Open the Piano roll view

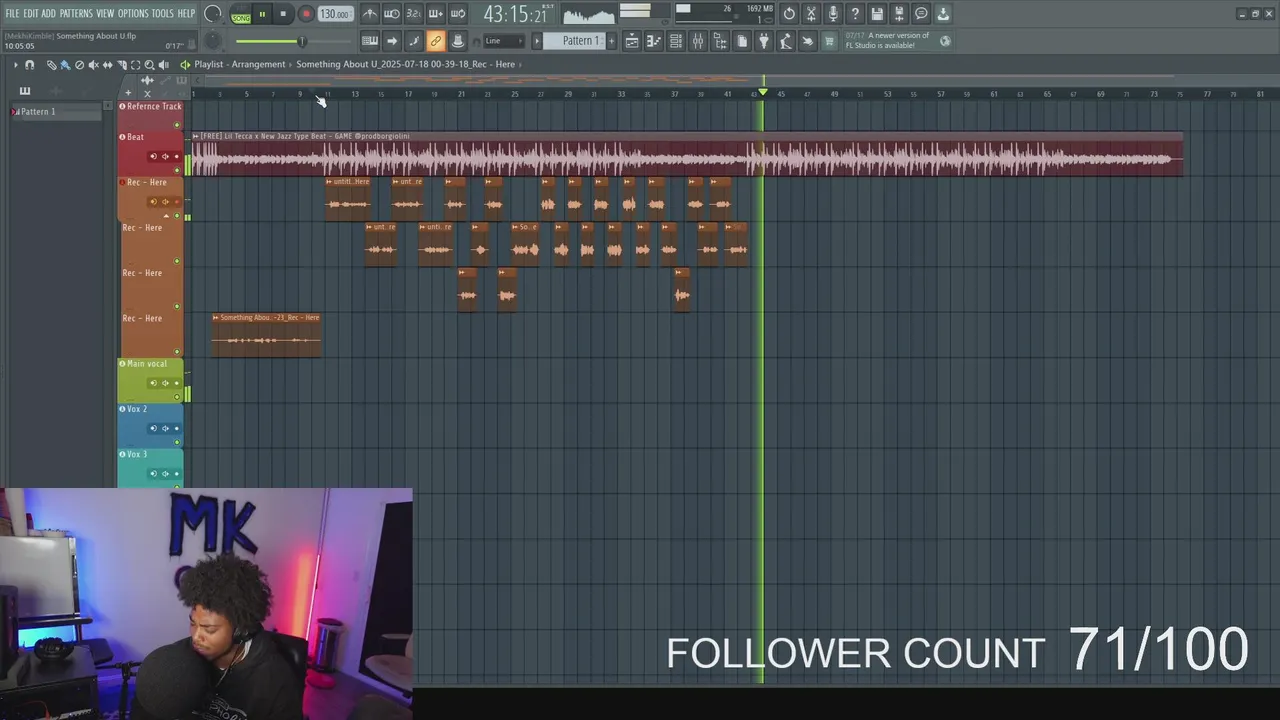tap(653, 41)
